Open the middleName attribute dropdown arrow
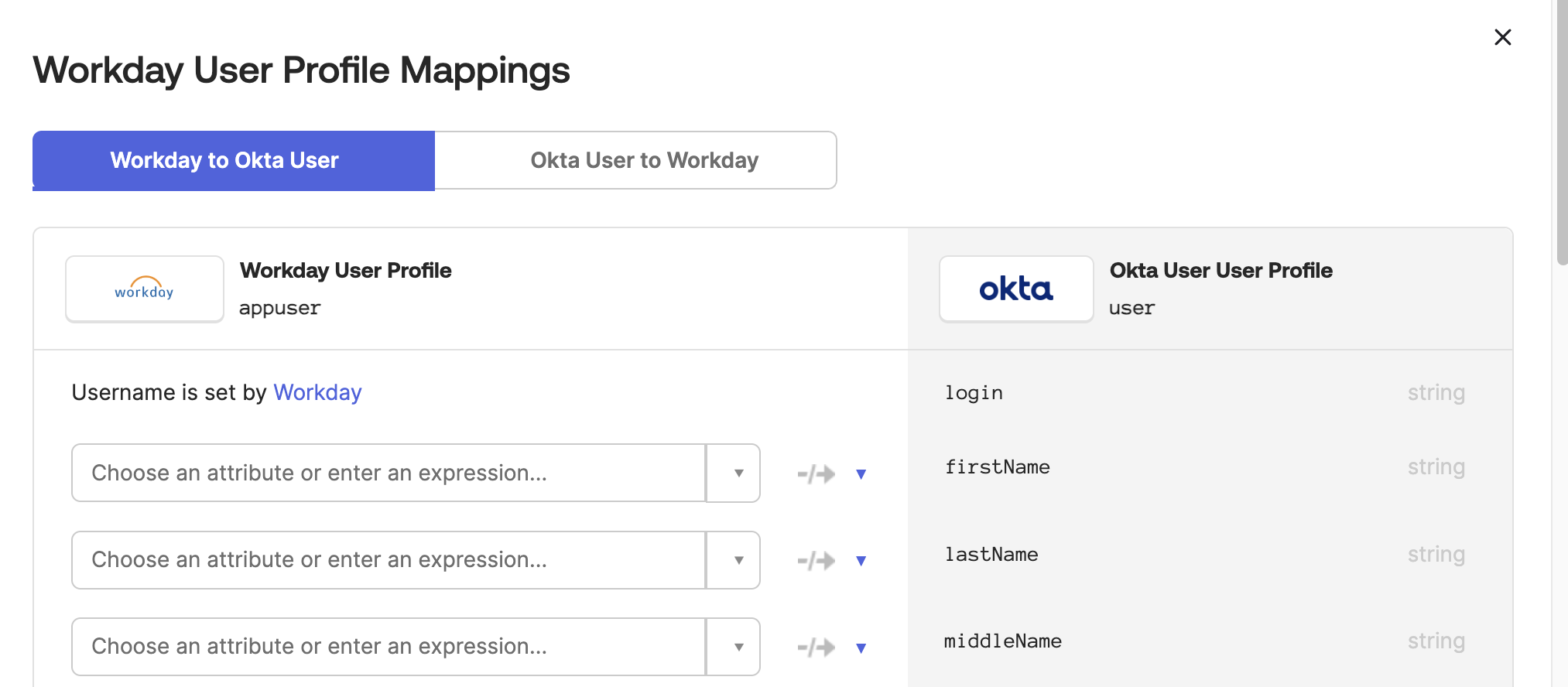Screen dimensions: 1568x687 click(x=734, y=647)
